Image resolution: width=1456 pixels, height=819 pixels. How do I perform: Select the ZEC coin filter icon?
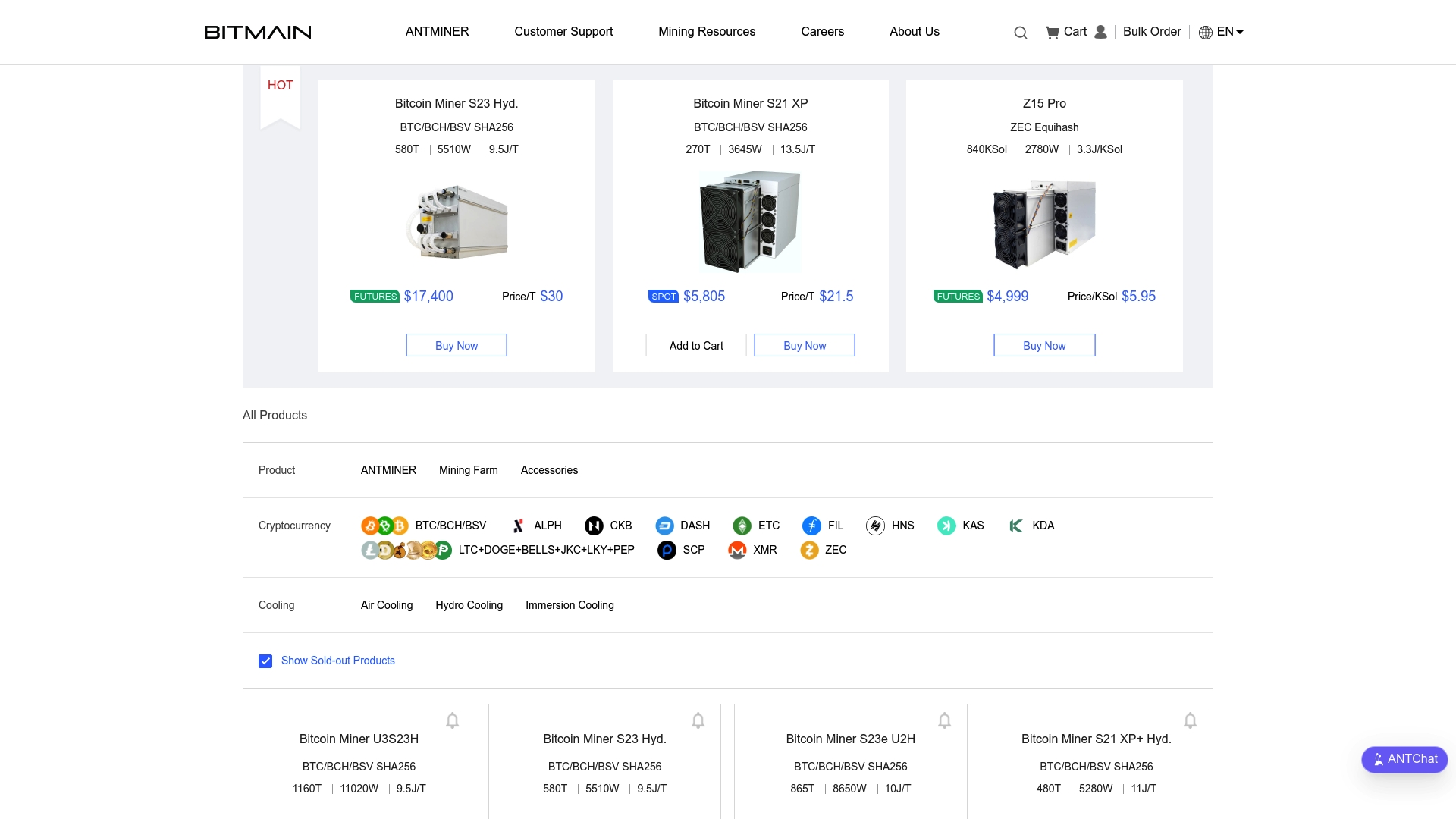[x=808, y=550]
